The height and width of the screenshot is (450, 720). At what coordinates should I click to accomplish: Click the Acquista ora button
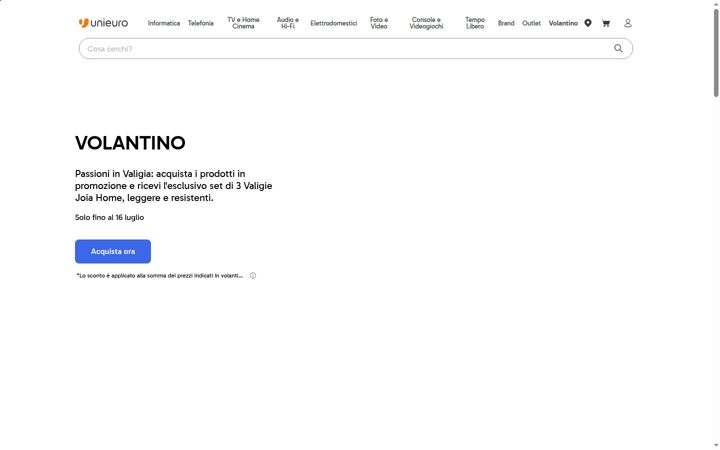coord(113,251)
